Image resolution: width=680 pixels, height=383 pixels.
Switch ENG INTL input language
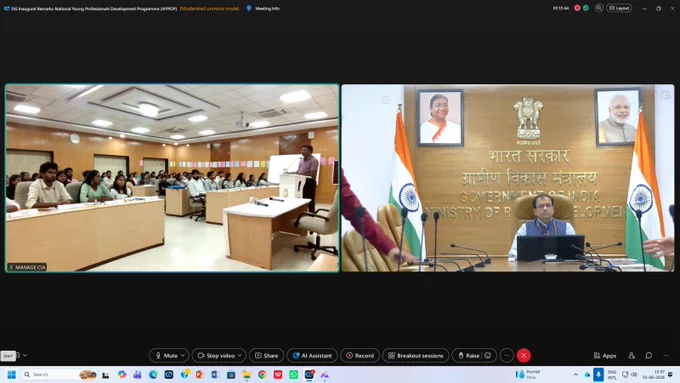pos(612,375)
